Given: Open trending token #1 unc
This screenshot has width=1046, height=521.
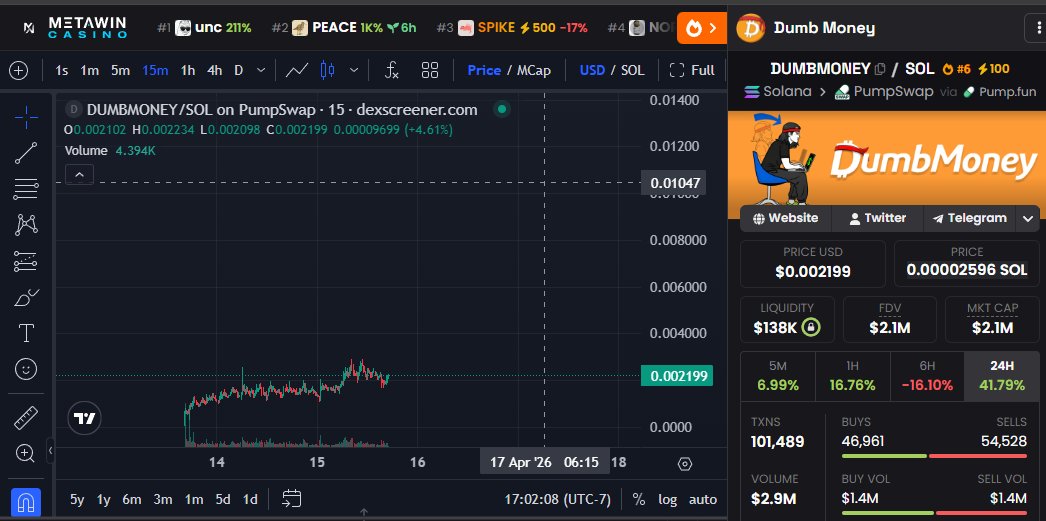Looking at the screenshot, I should click(x=204, y=27).
